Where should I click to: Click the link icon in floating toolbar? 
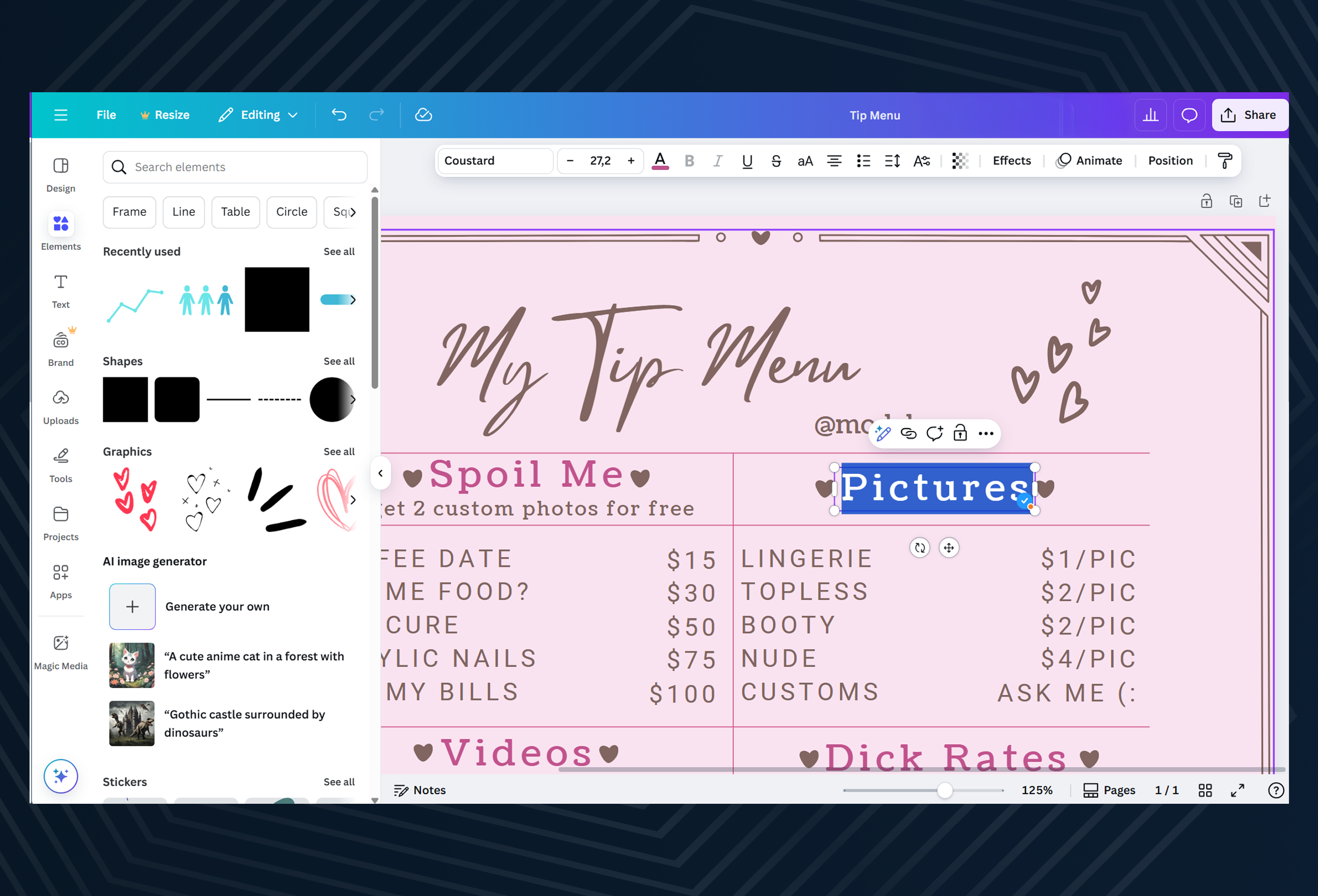click(x=908, y=434)
